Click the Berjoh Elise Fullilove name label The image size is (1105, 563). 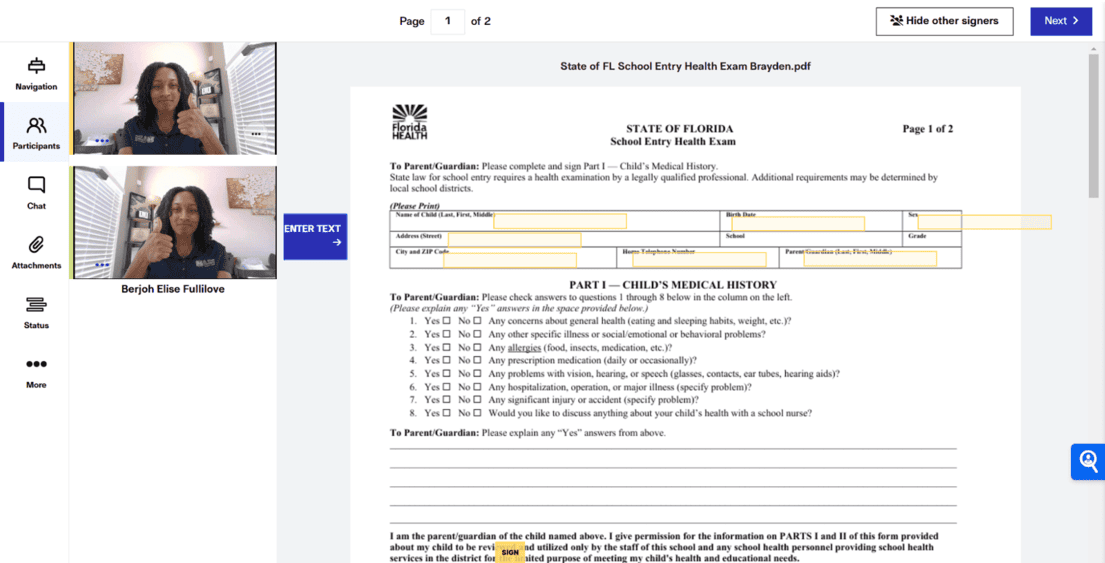point(173,289)
